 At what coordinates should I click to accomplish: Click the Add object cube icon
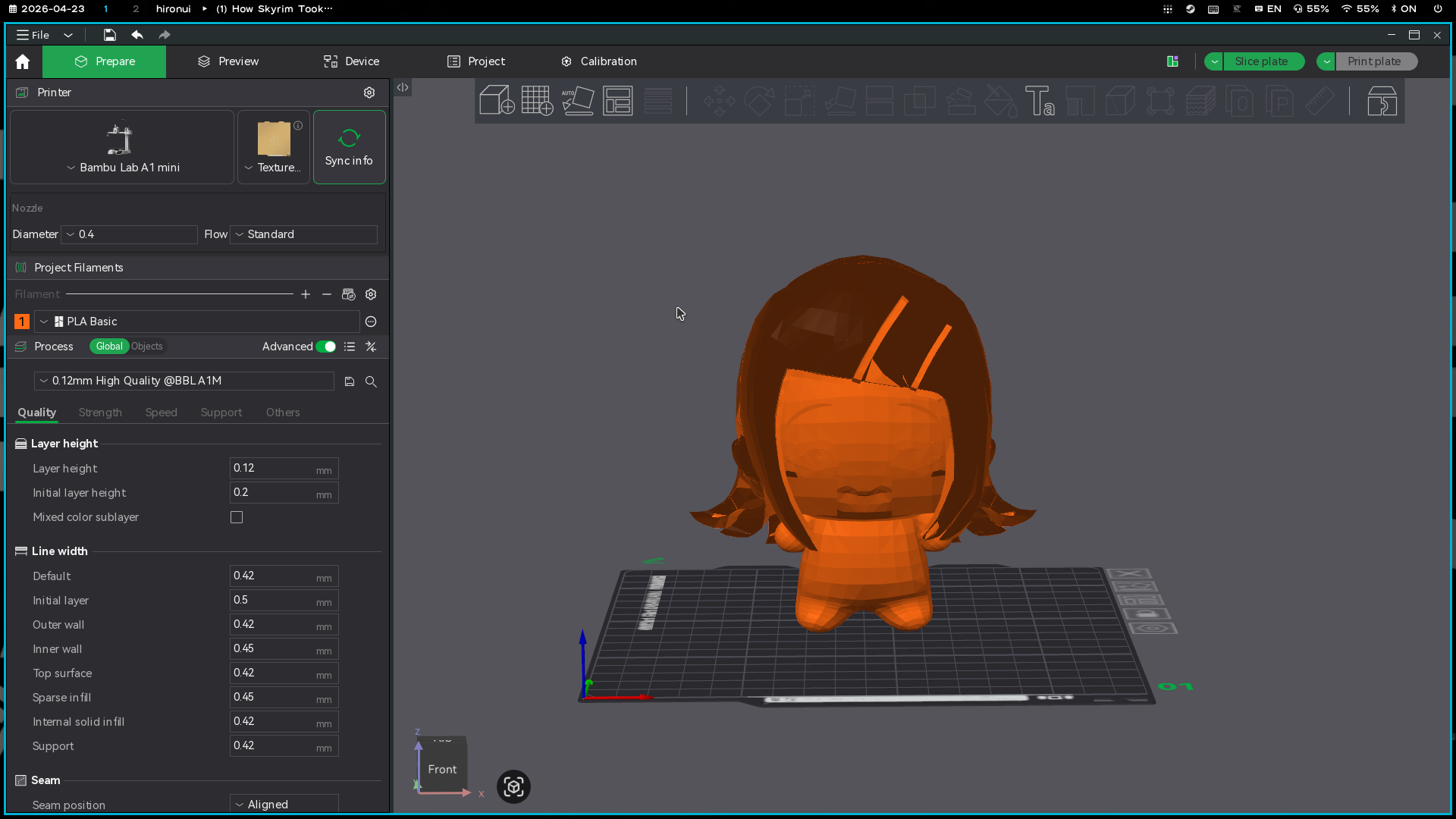pyautogui.click(x=497, y=100)
